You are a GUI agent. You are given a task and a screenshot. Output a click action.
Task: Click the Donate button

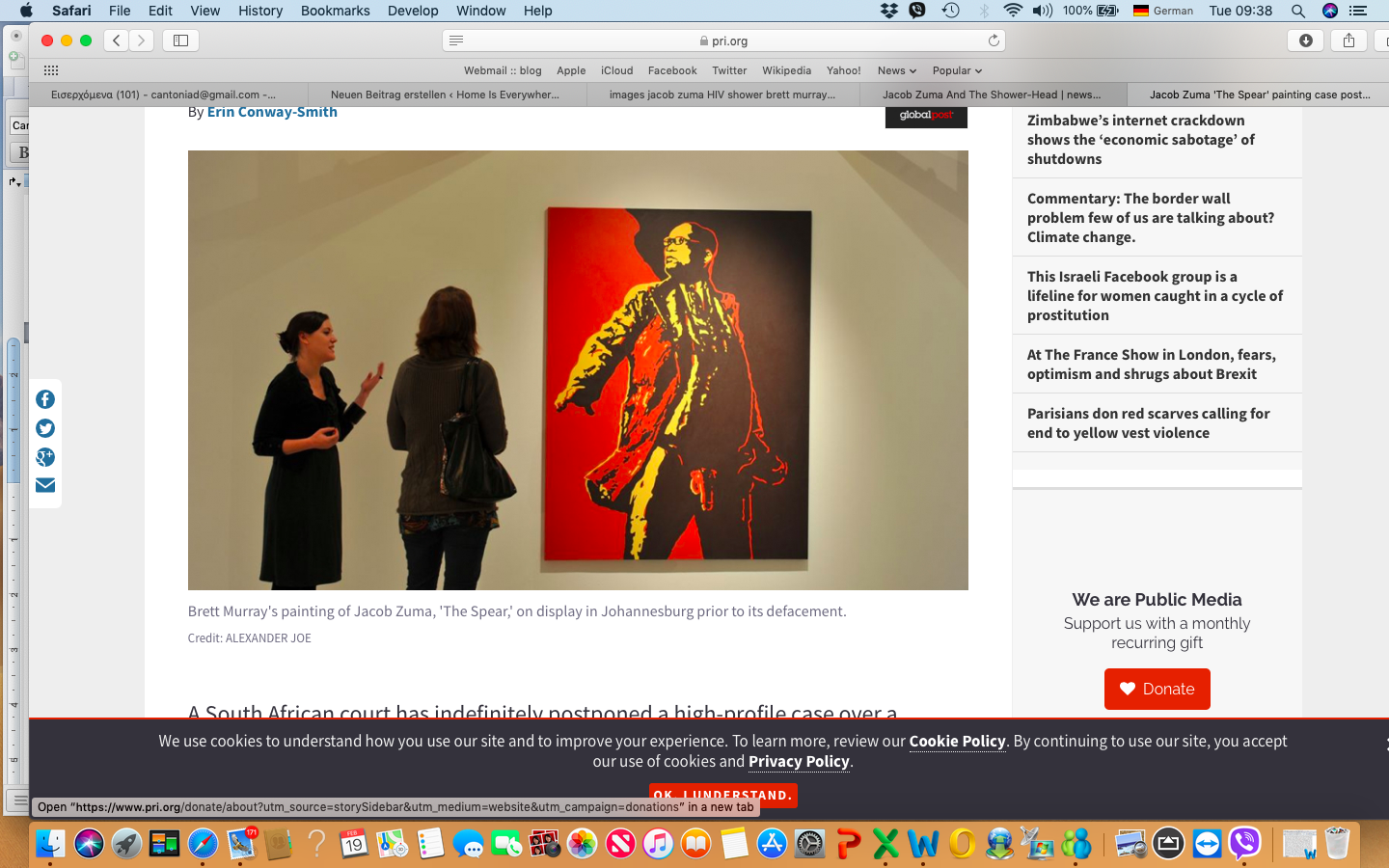coord(1157,689)
